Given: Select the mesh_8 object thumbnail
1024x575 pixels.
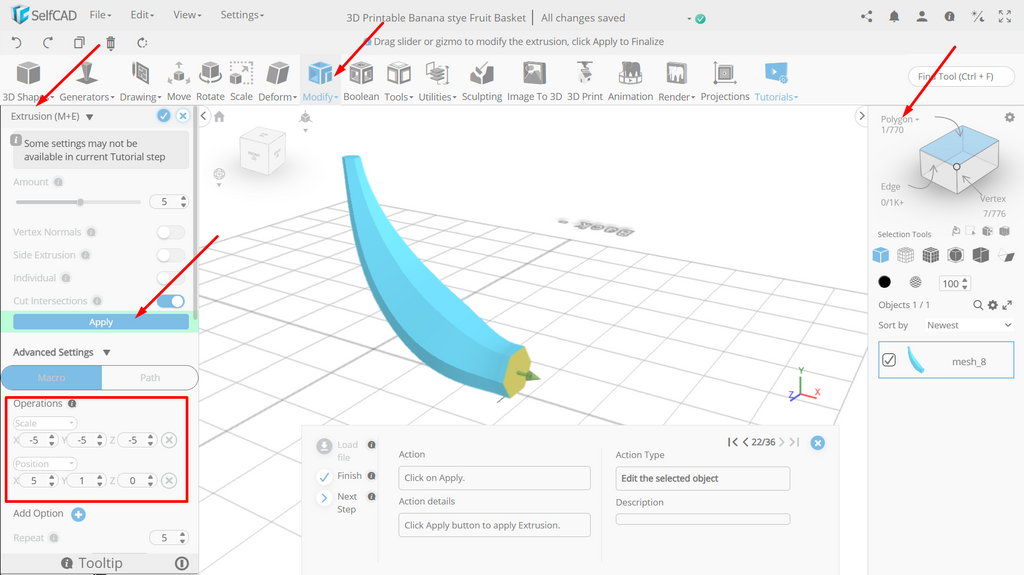Looking at the screenshot, I should point(916,359).
